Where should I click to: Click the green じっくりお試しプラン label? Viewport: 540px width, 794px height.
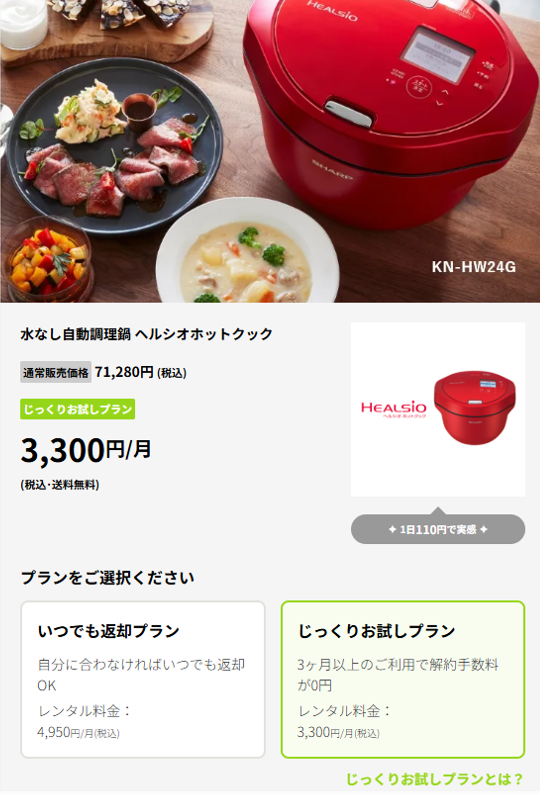78,409
